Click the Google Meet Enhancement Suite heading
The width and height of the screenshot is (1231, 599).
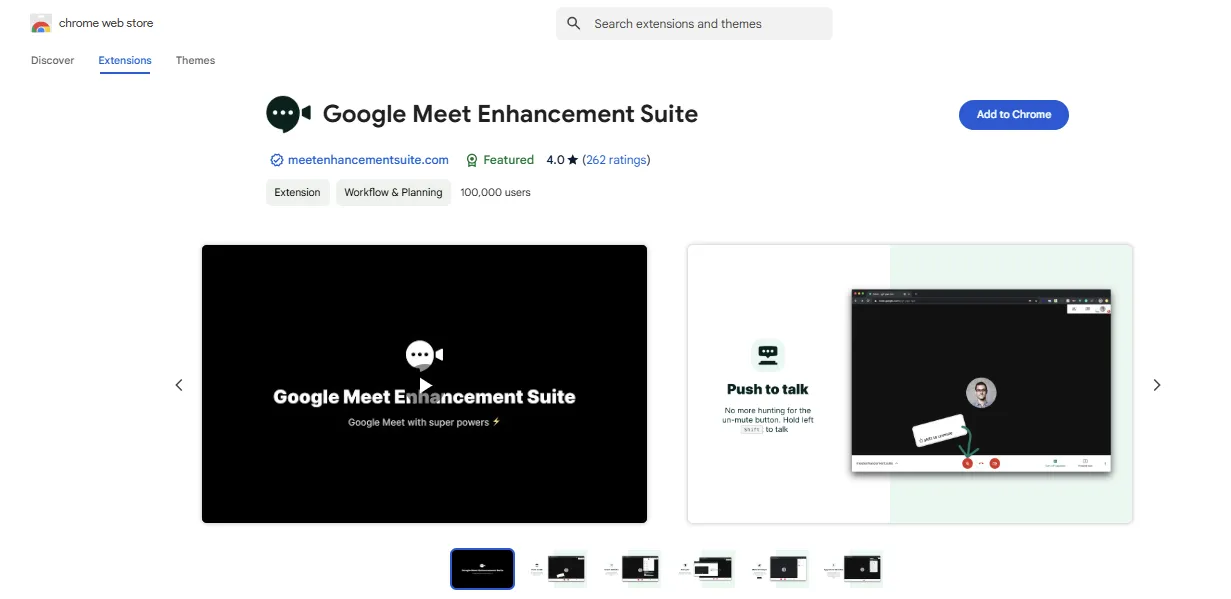point(510,114)
